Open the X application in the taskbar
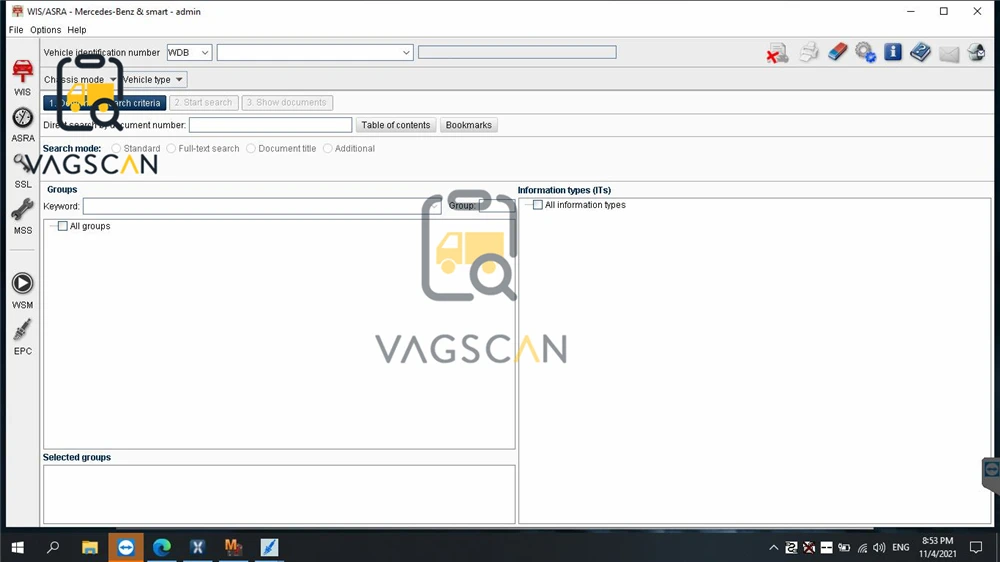Viewport: 1000px width, 562px height. pyautogui.click(x=198, y=547)
